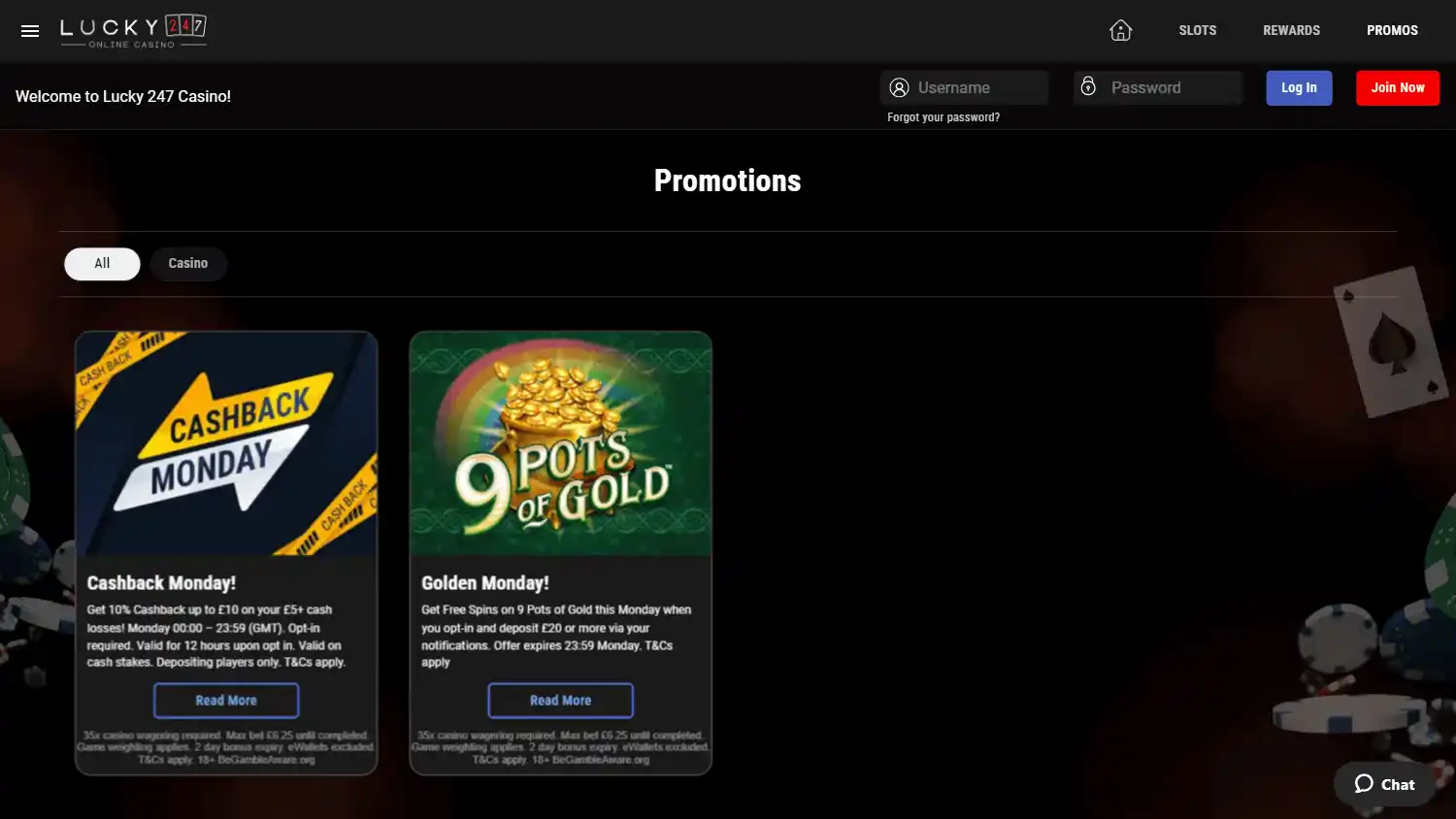Click the Cashback Monday! heading
Image resolution: width=1456 pixels, height=819 pixels.
(161, 583)
